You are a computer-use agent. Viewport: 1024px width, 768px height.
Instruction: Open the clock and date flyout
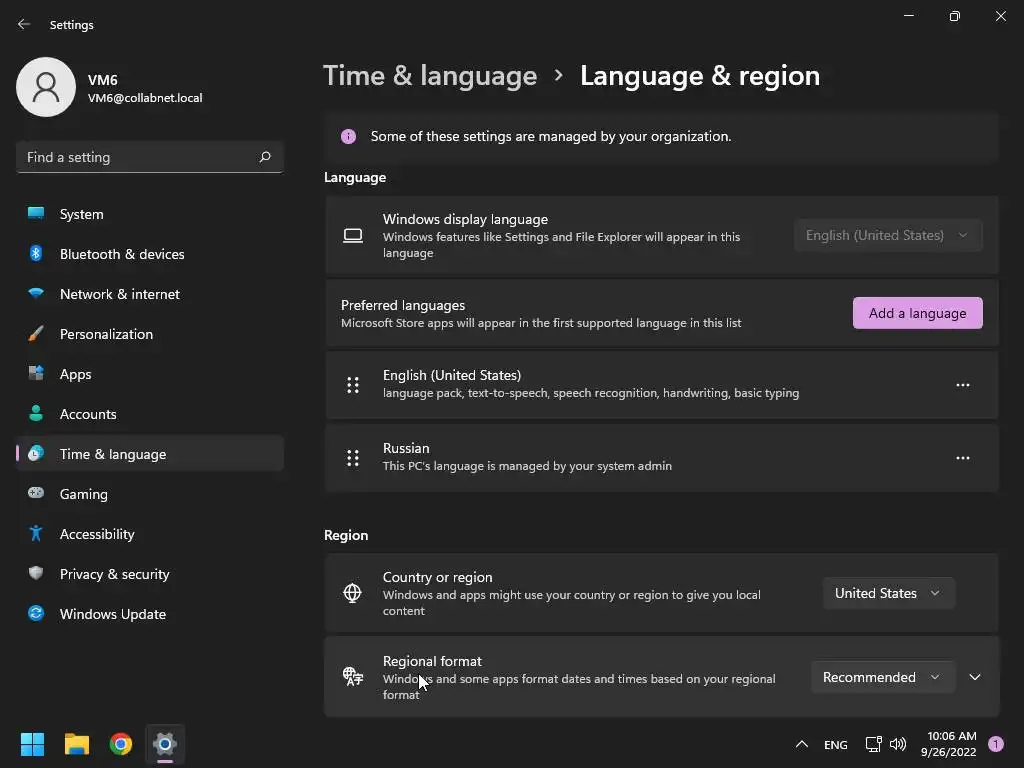click(950, 744)
